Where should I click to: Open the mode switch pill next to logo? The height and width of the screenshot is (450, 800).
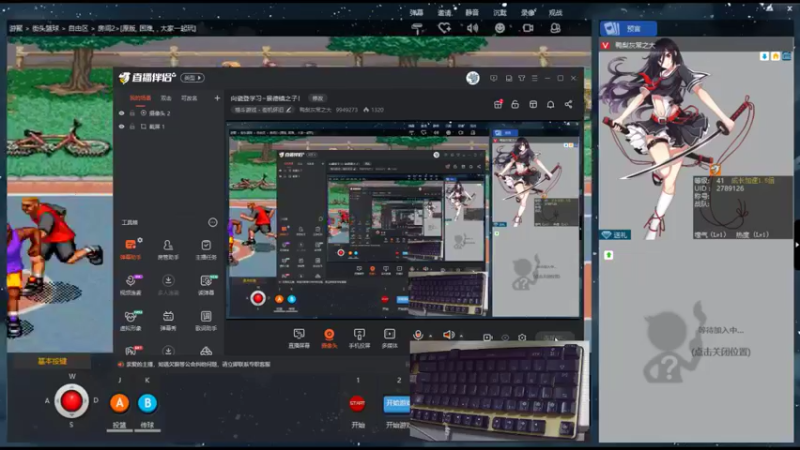tap(193, 78)
